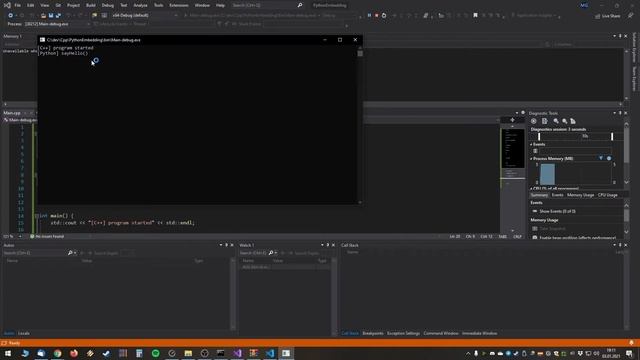
Task: Switch to the Memory Usage tab
Action: tap(580, 195)
